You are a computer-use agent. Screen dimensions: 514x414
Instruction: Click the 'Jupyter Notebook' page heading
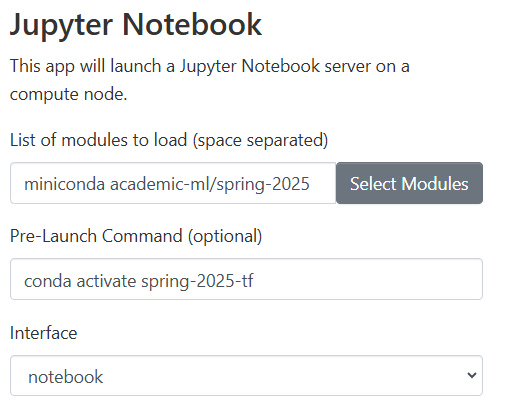click(136, 25)
